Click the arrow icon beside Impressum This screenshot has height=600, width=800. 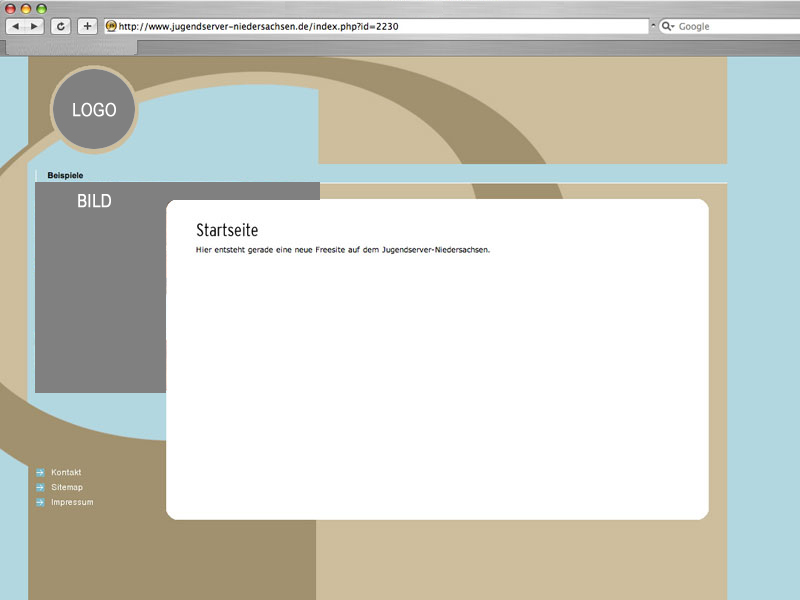pos(40,502)
